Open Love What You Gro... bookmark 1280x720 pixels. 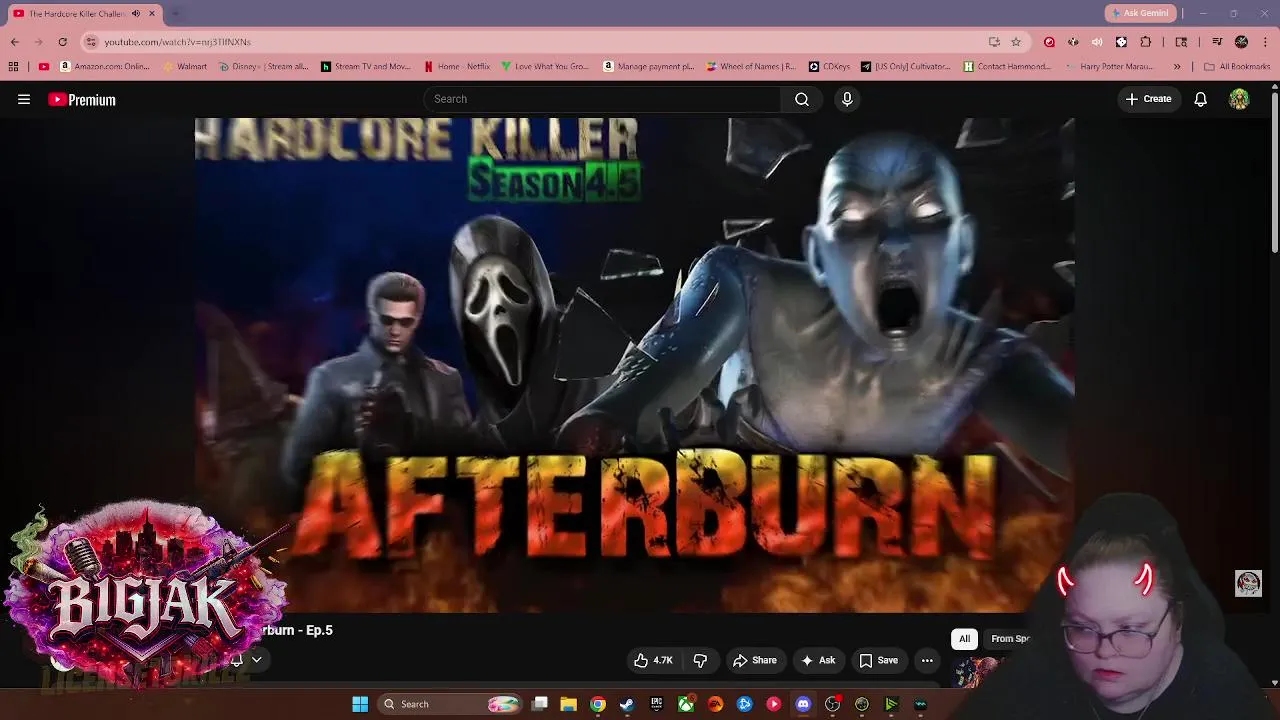[545, 67]
